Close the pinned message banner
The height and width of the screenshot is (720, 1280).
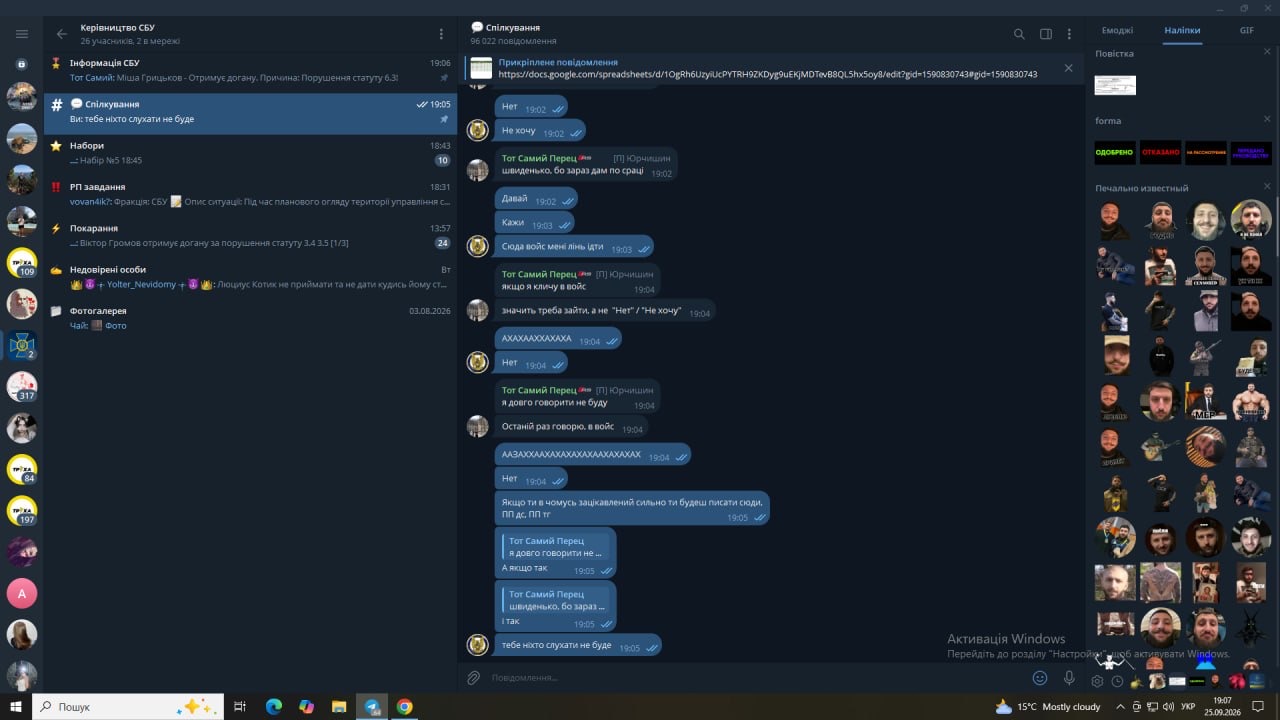(x=1068, y=68)
